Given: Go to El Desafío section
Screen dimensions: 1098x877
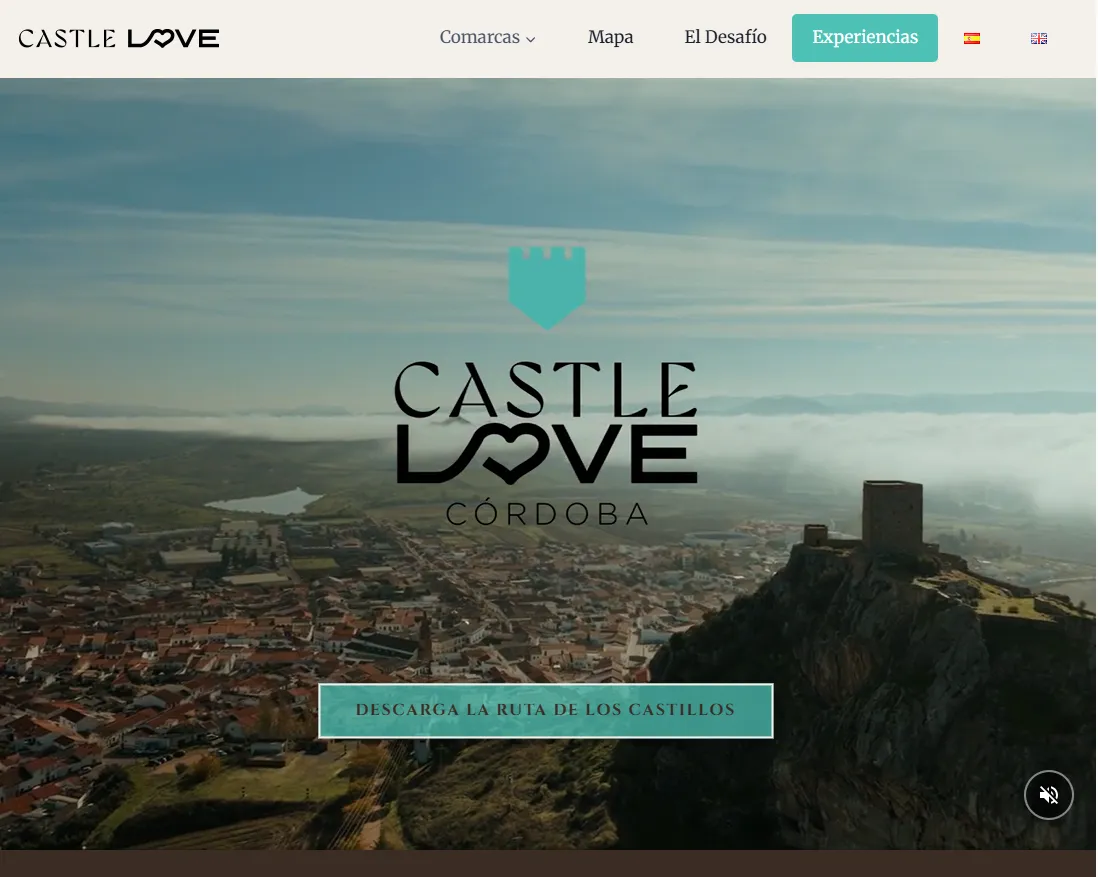Looking at the screenshot, I should (x=725, y=37).
